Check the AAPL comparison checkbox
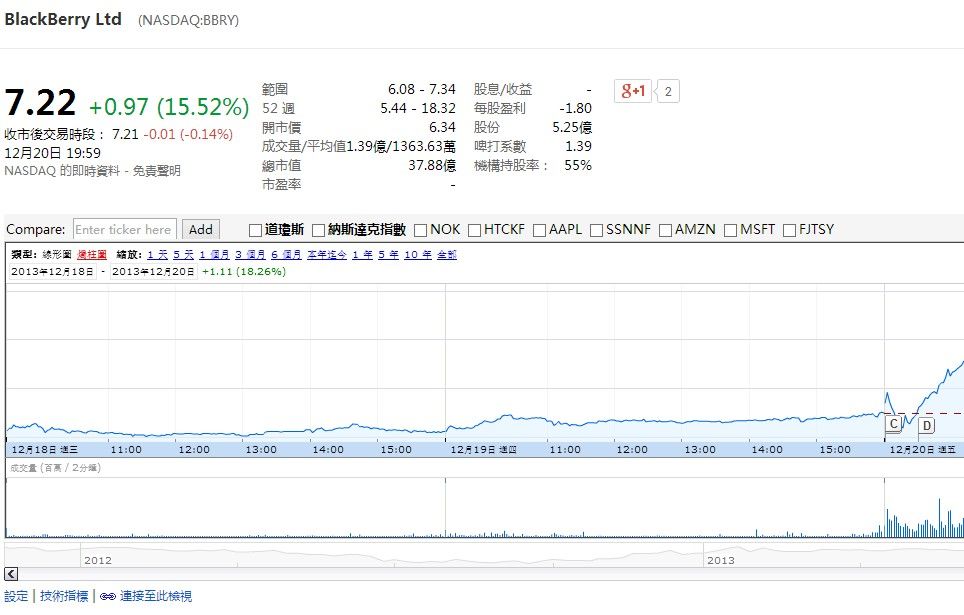 coord(539,230)
